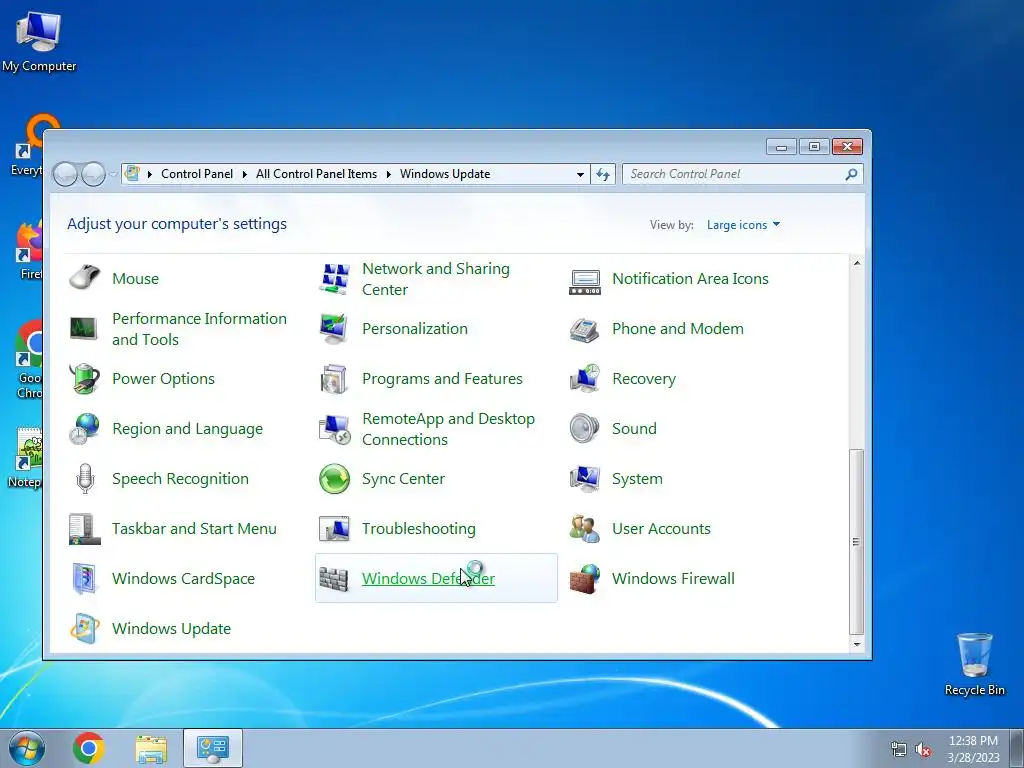Image resolution: width=1024 pixels, height=768 pixels.
Task: Open the Programs and Features icon
Action: [x=334, y=379]
